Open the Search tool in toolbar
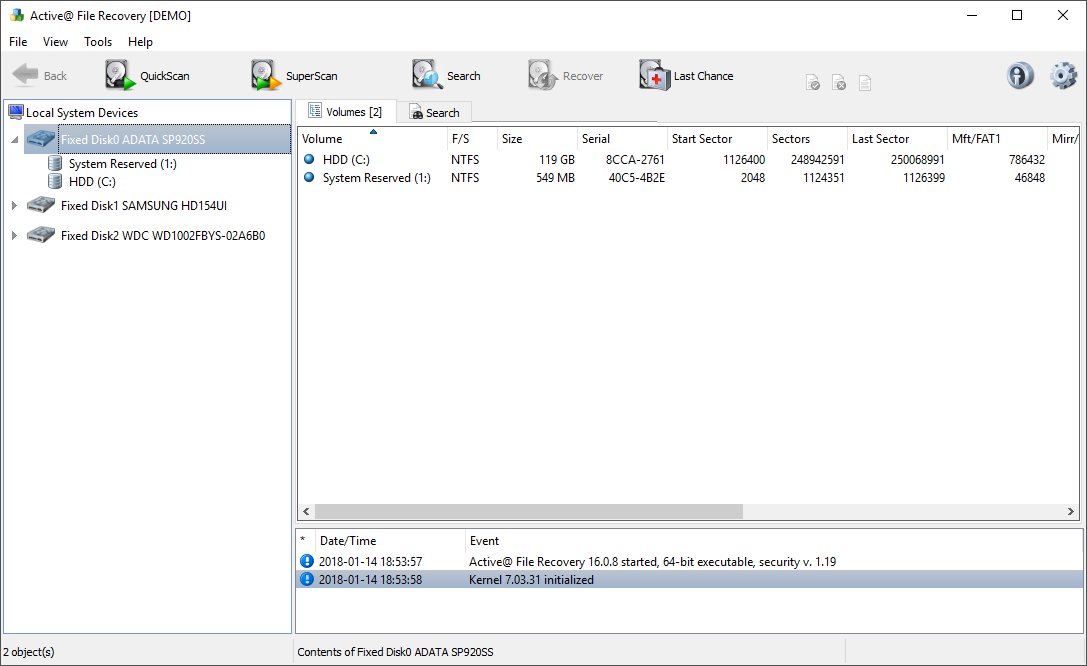1087x666 pixels. (x=446, y=76)
